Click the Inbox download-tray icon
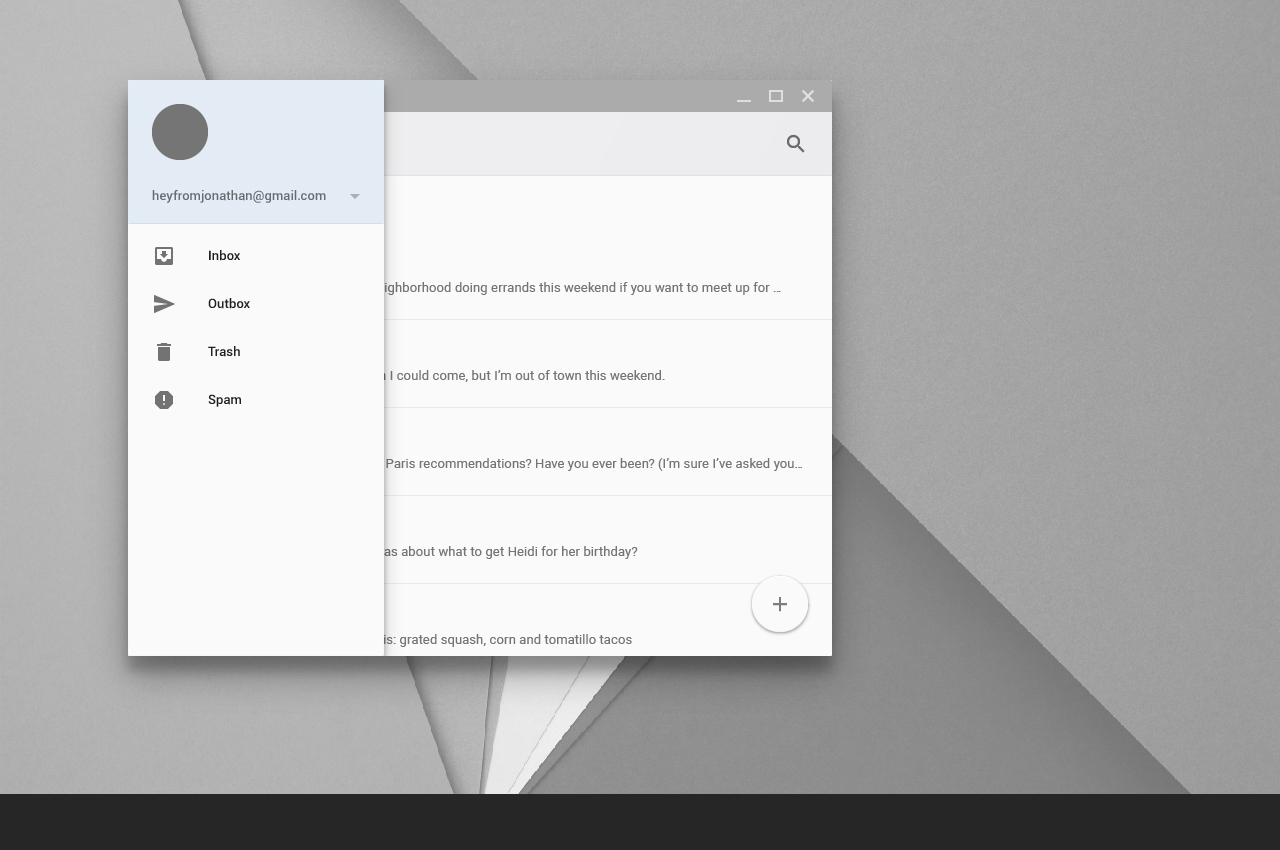 click(164, 256)
